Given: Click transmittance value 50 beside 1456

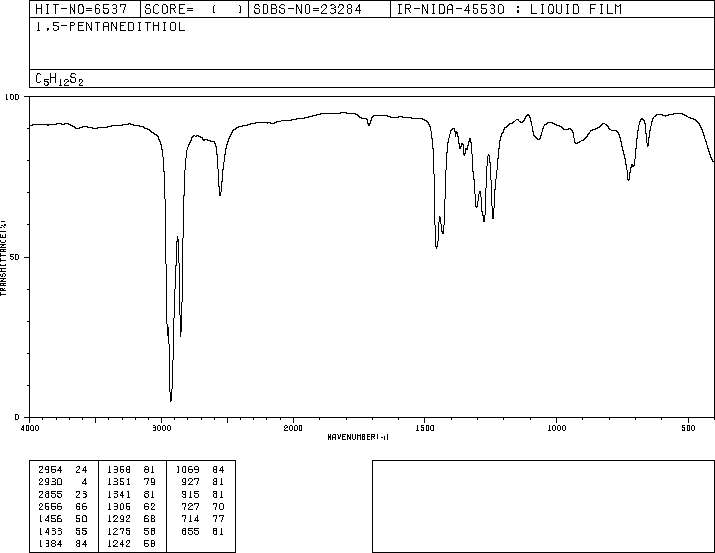Looking at the screenshot, I should pyautogui.click(x=81, y=519).
